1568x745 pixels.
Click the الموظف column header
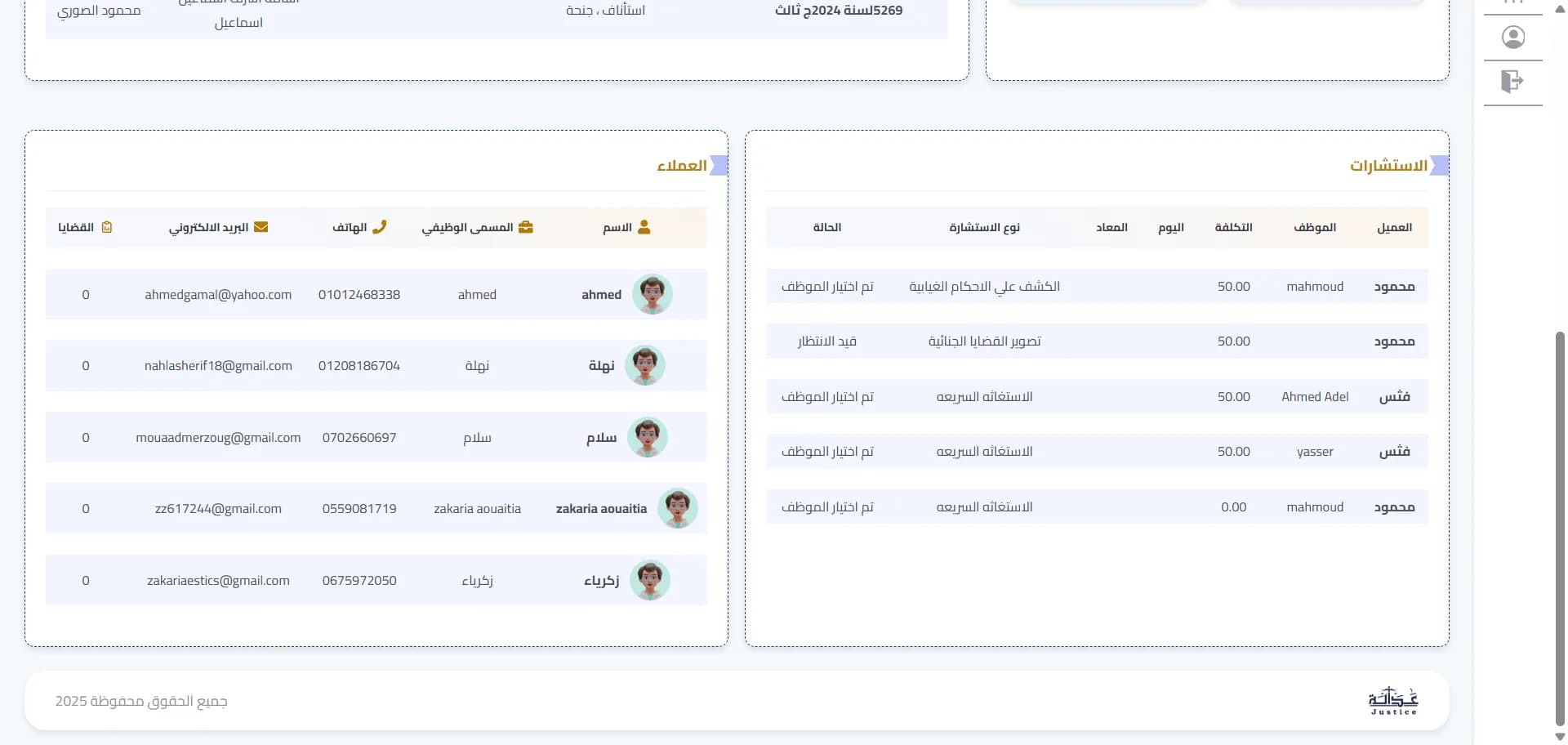(1315, 227)
